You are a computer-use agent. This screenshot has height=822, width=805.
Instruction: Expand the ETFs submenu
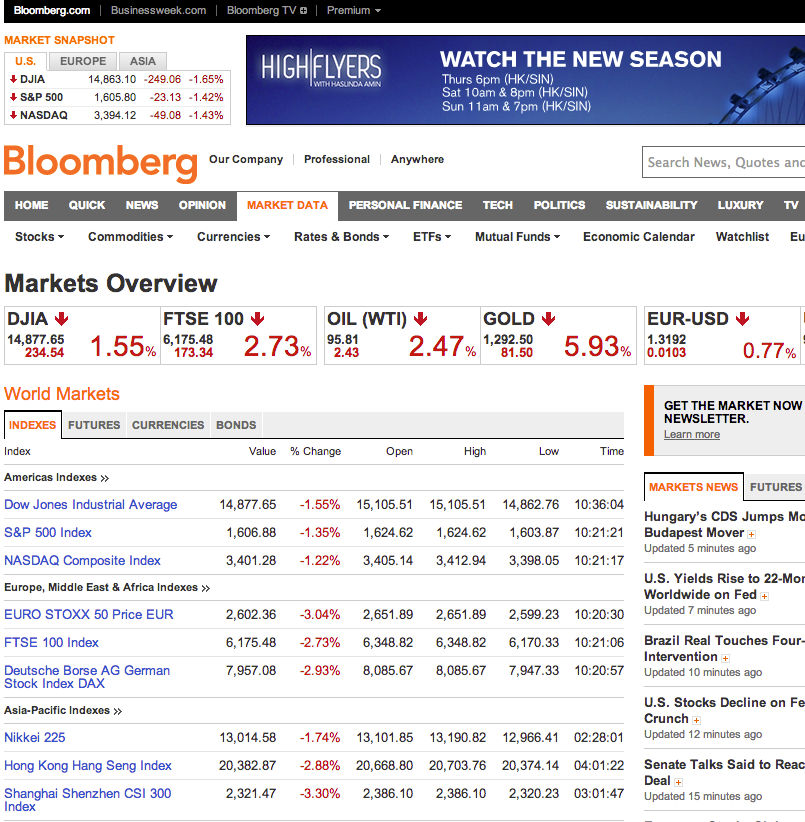pos(432,237)
